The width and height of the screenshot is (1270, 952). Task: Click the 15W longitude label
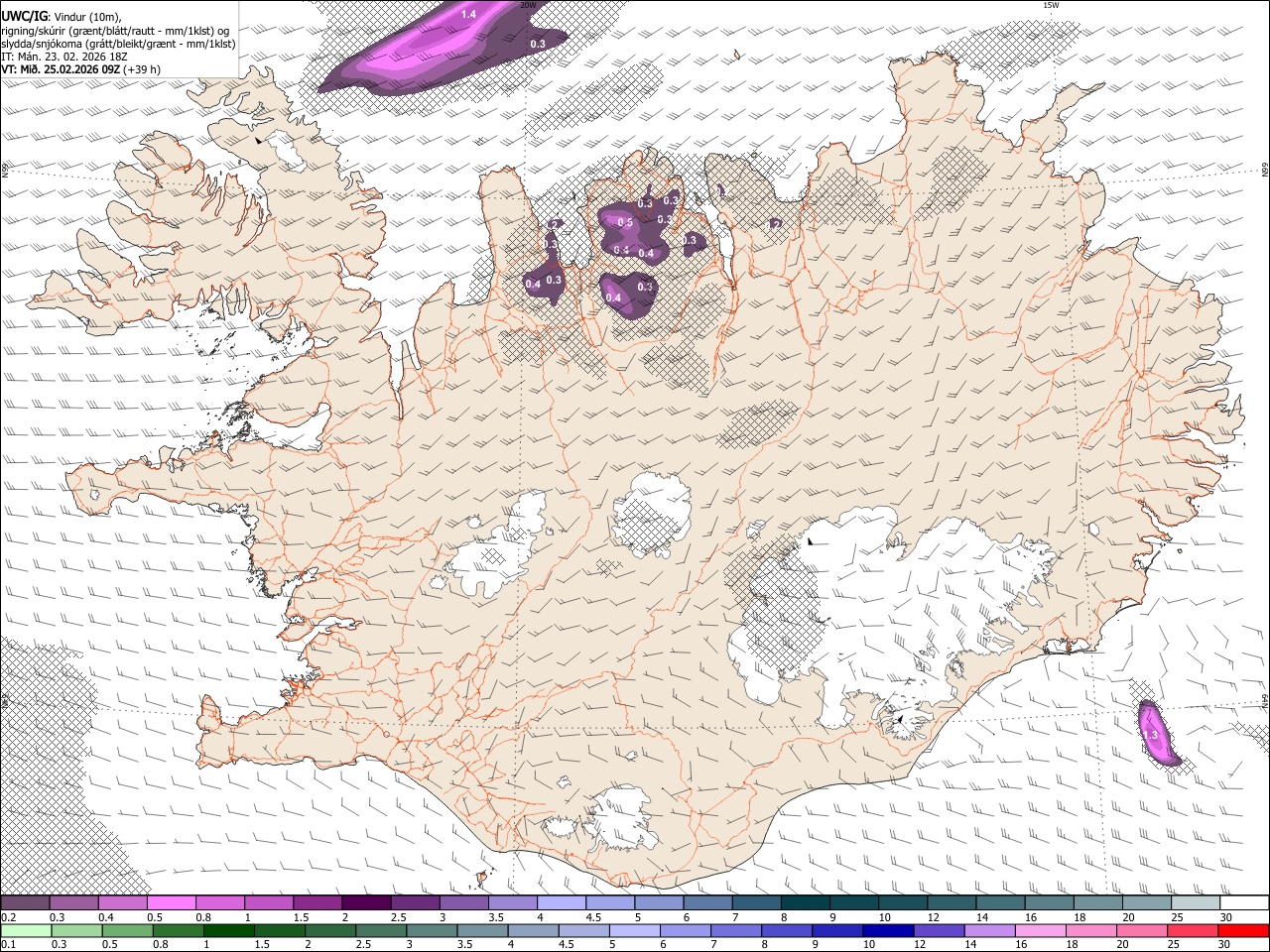click(x=1051, y=5)
